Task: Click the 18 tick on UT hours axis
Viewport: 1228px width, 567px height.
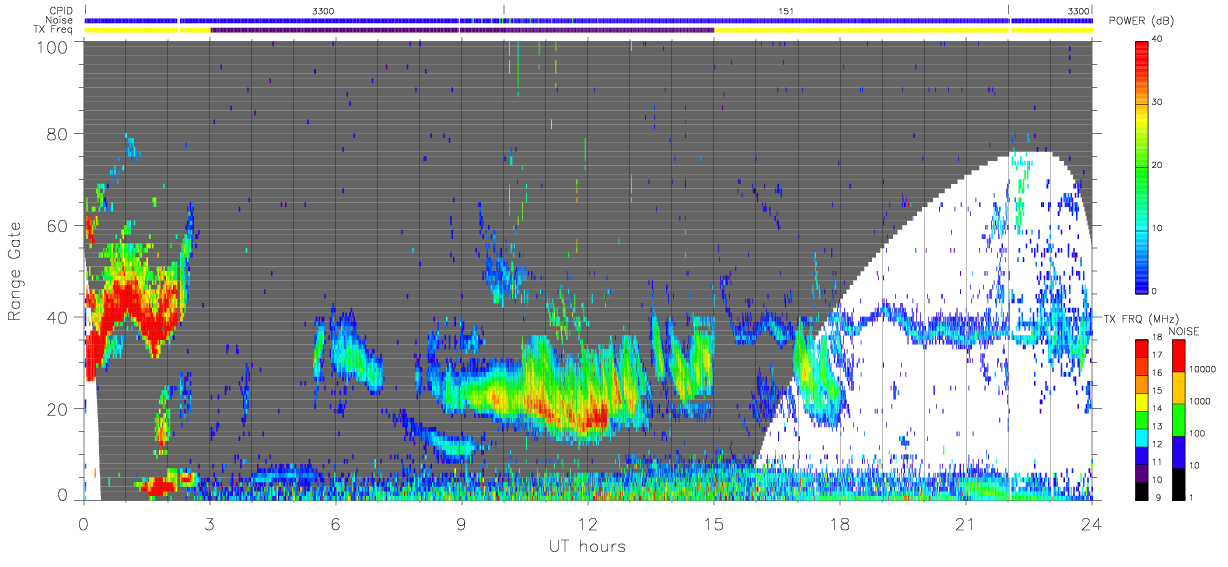Action: pos(840,522)
